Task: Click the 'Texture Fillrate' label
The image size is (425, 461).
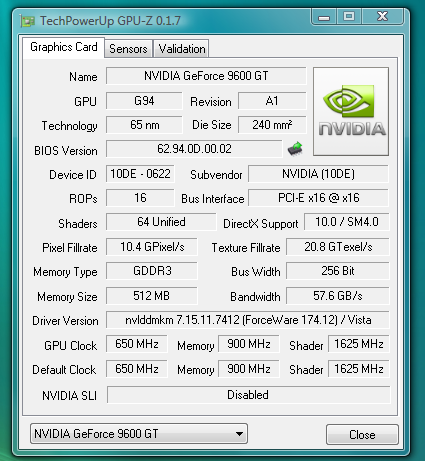Action: click(x=246, y=248)
